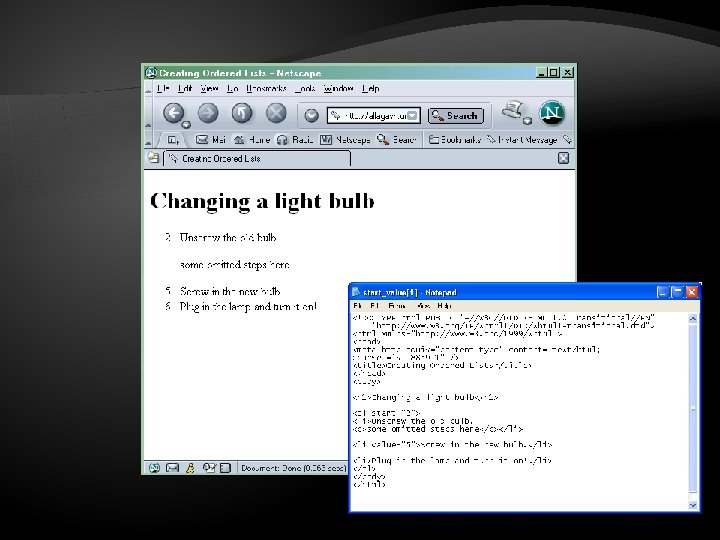Image resolution: width=720 pixels, height=540 pixels.
Task: Collapse the navigation toolbar grippy
Action: tap(148, 113)
